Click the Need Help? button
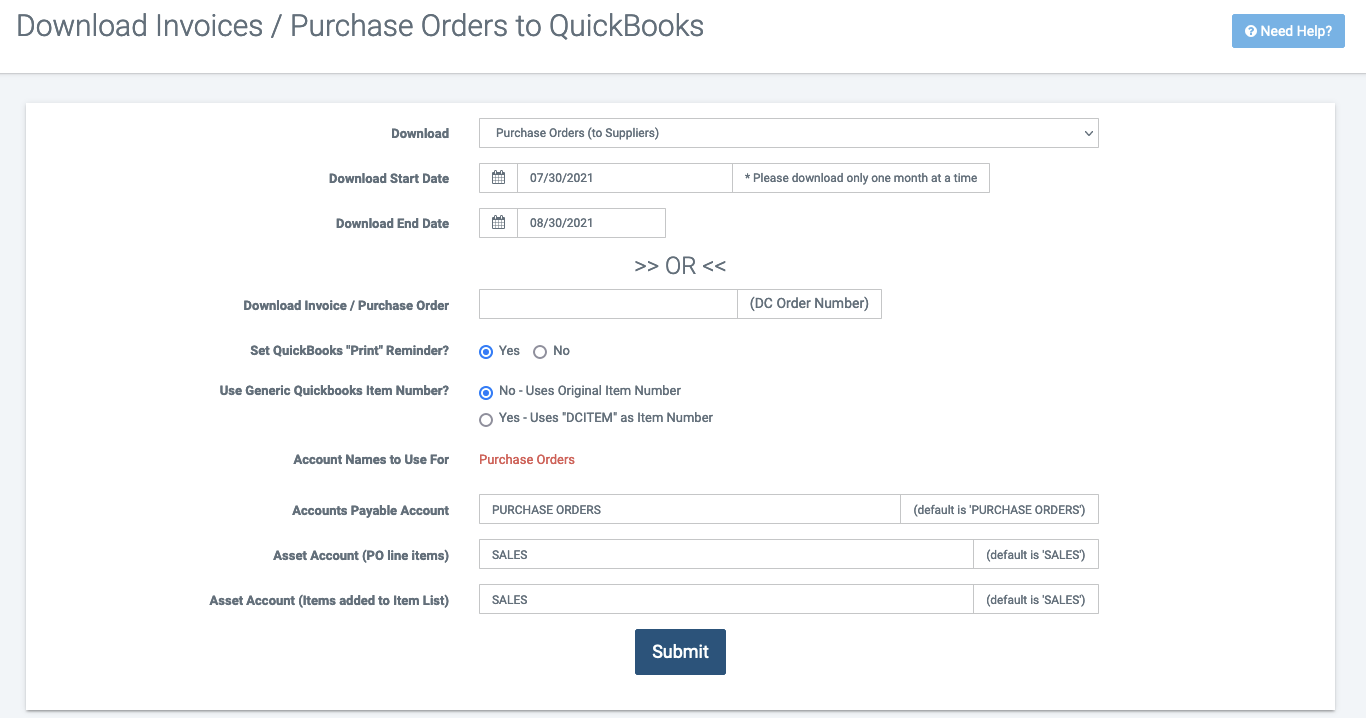1366x718 pixels. coord(1288,31)
